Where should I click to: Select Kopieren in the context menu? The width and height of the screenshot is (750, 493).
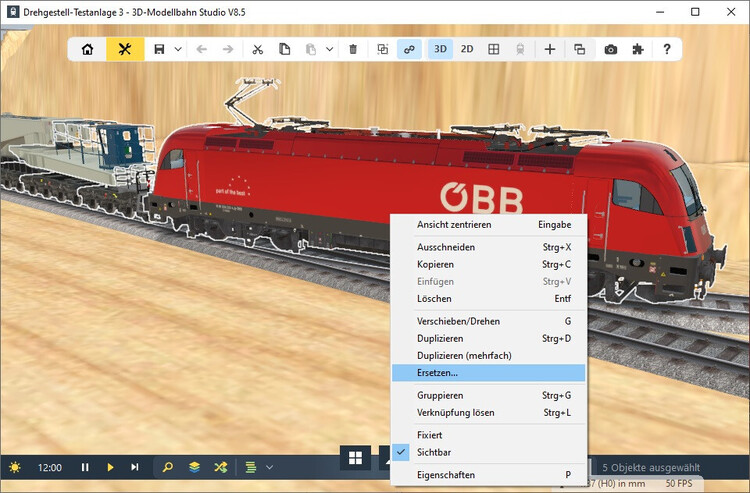[x=488, y=264]
